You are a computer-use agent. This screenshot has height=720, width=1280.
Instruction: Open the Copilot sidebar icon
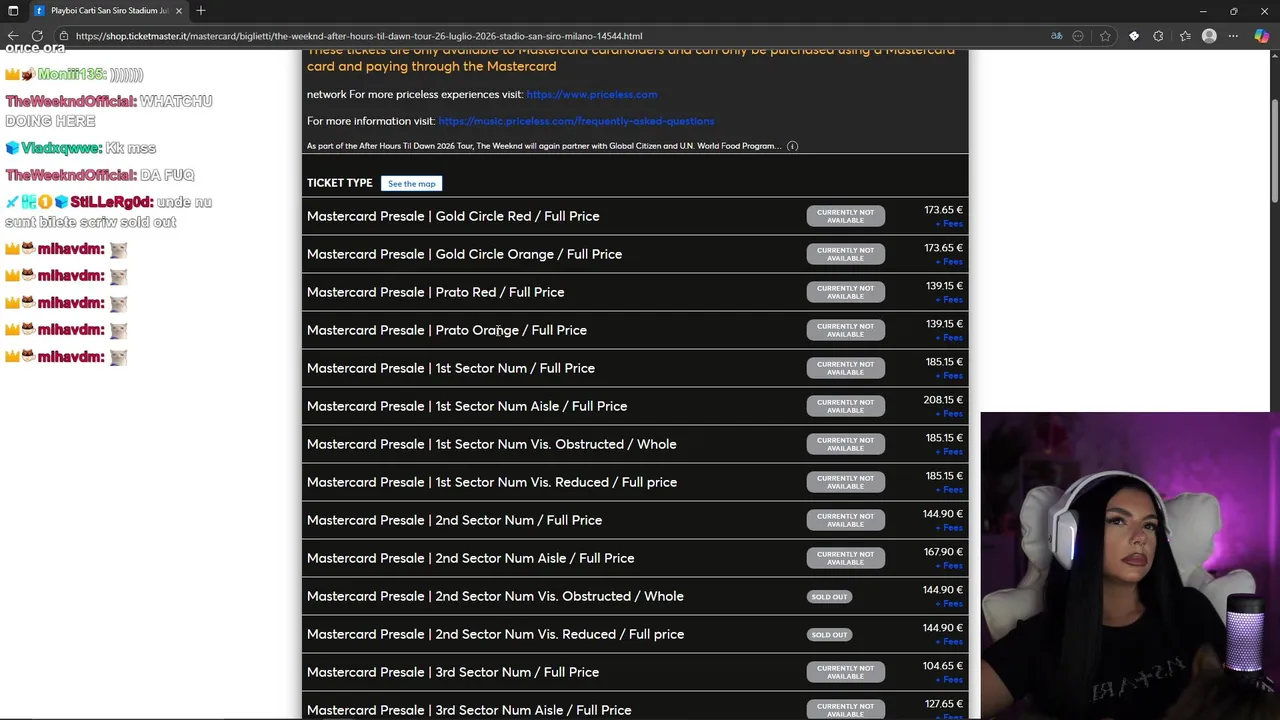point(1261,36)
